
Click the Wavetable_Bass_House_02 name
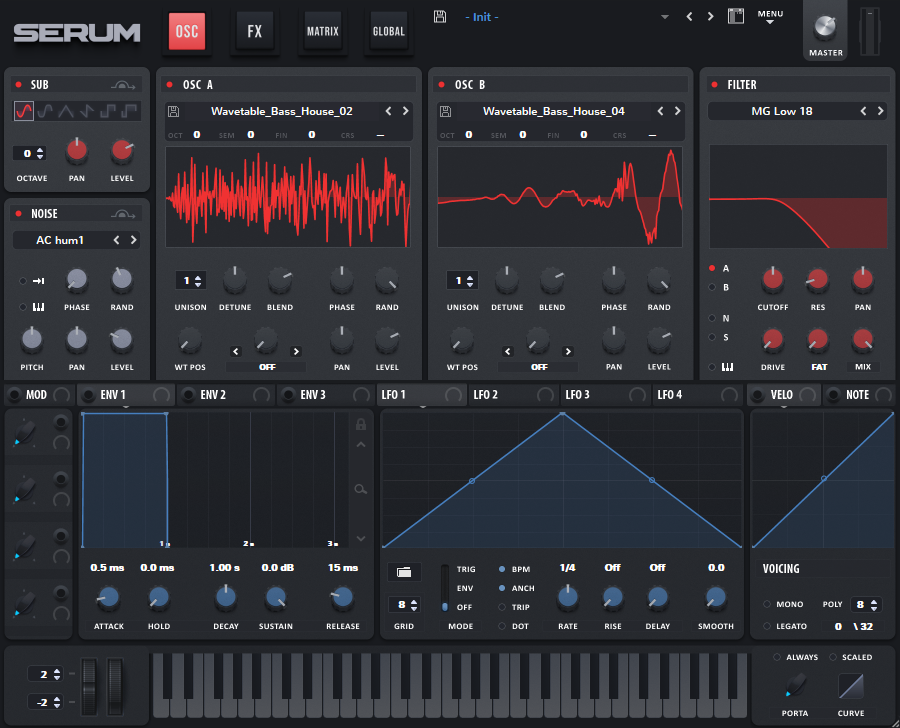point(281,111)
